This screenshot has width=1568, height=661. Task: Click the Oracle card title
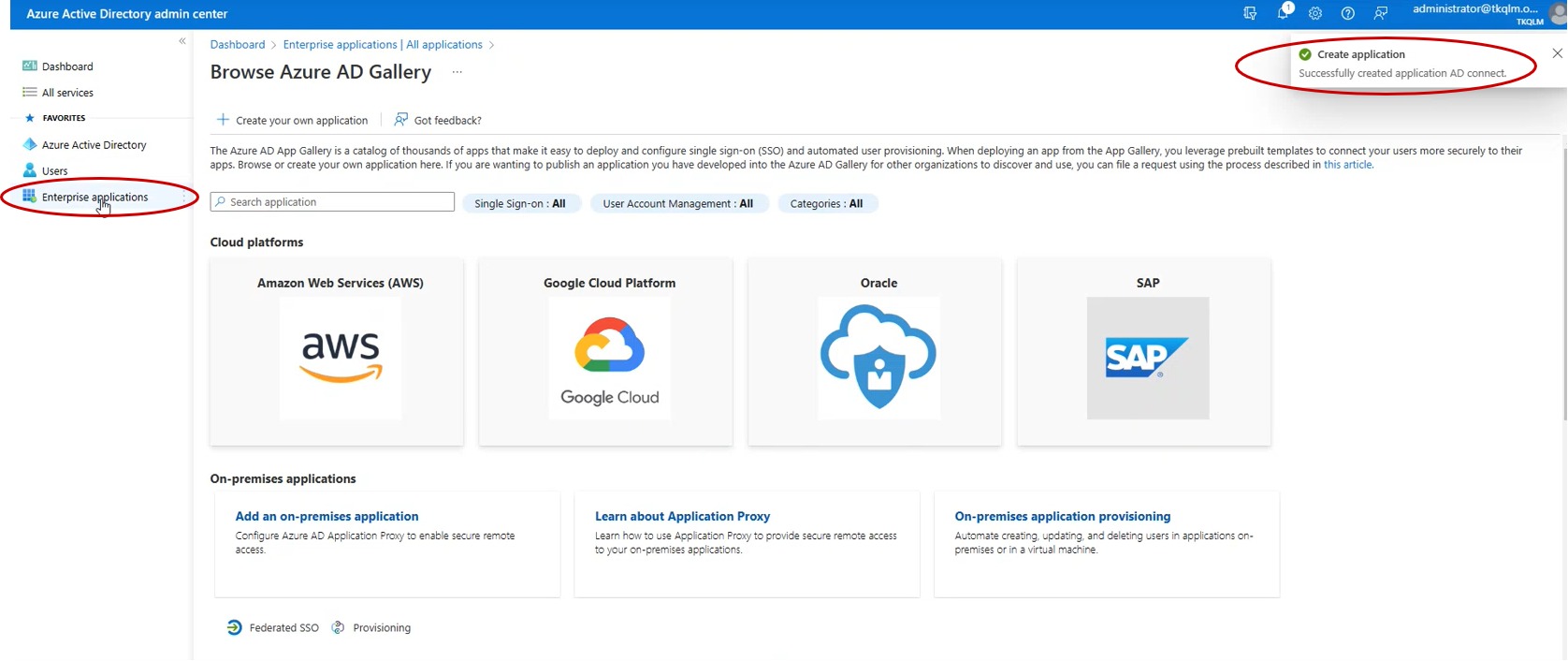tap(878, 283)
